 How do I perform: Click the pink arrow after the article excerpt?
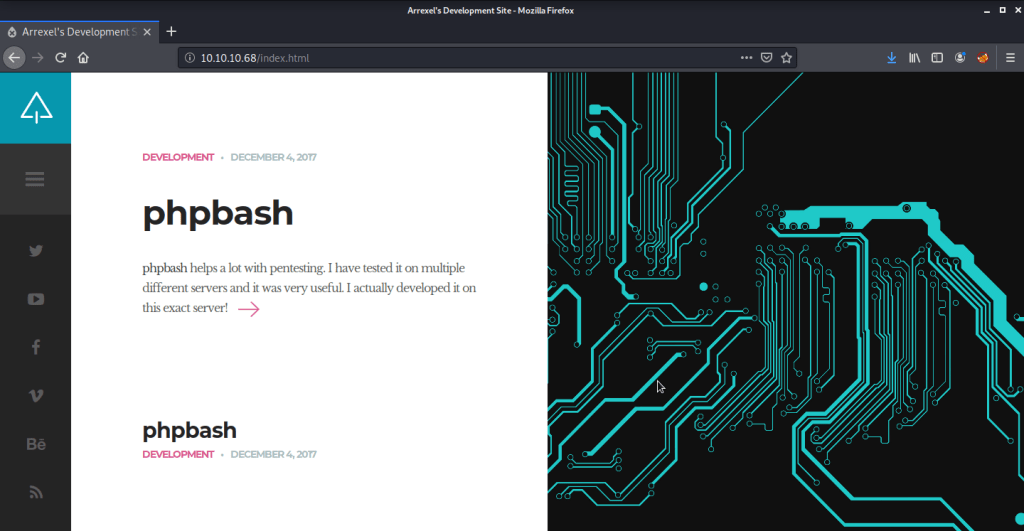pos(249,309)
